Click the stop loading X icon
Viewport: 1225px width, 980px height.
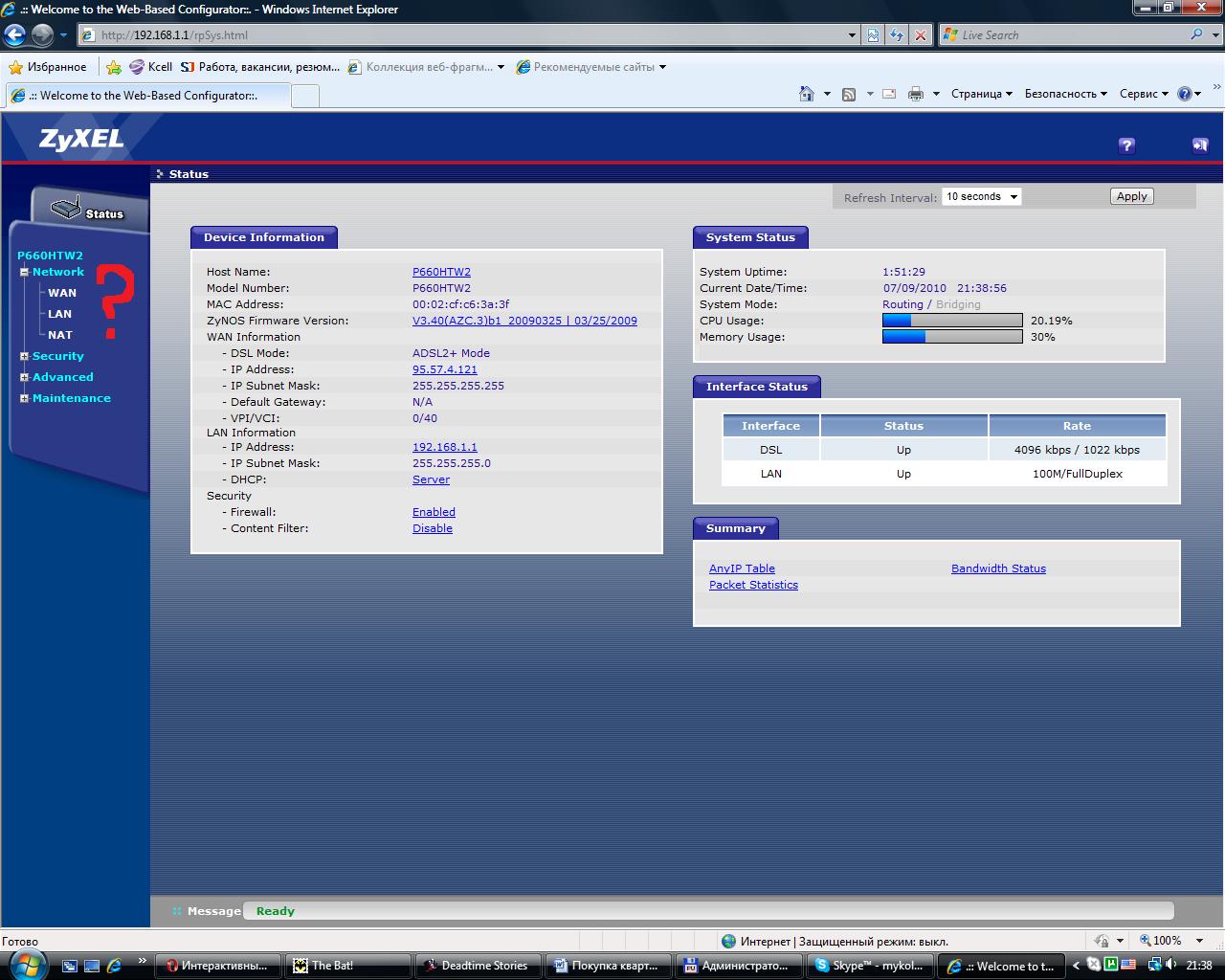coord(921,35)
